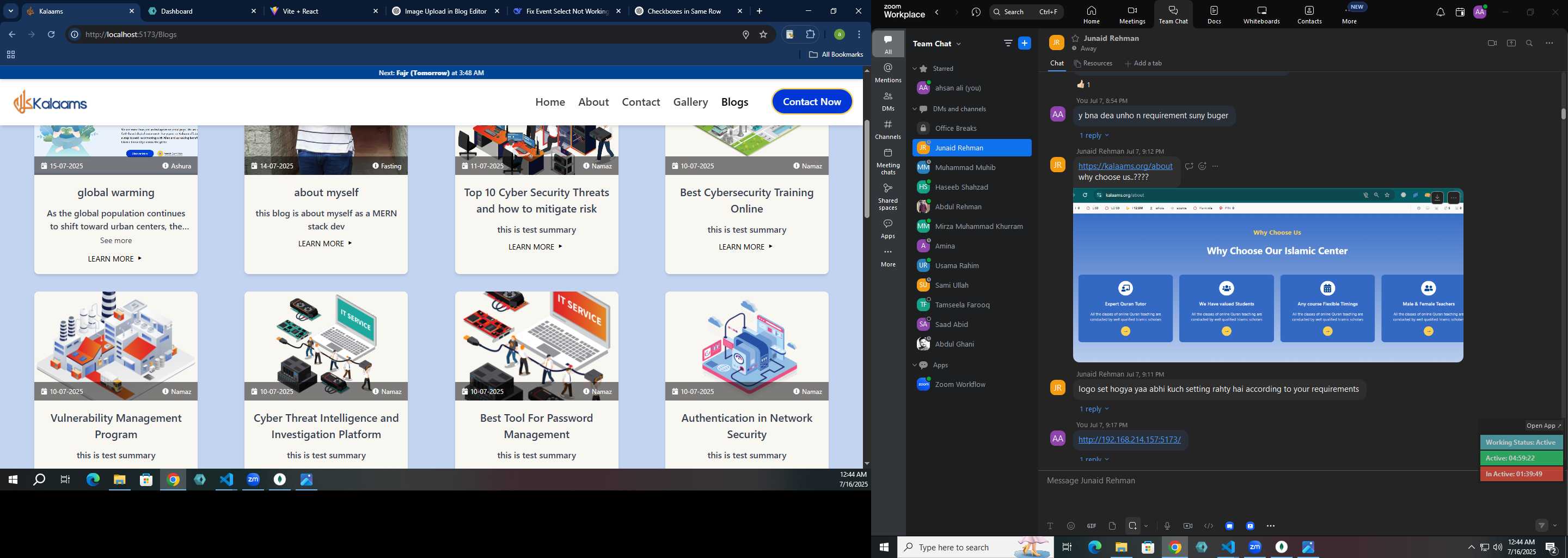Attach a file in the message composer

pyautogui.click(x=1112, y=526)
